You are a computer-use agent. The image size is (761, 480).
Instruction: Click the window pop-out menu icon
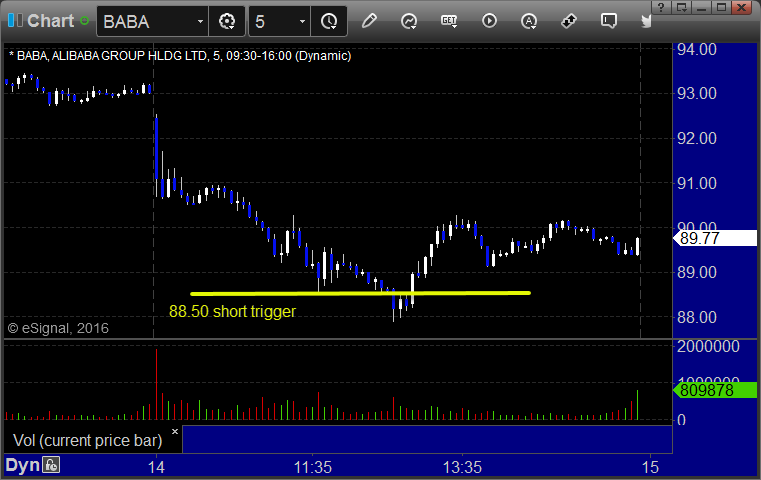tap(681, 7)
